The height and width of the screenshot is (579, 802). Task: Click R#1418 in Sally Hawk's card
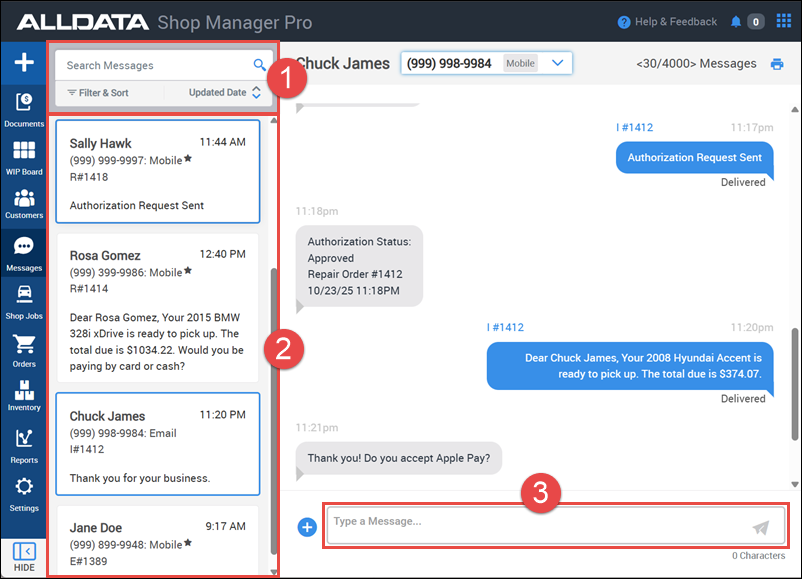(x=89, y=177)
